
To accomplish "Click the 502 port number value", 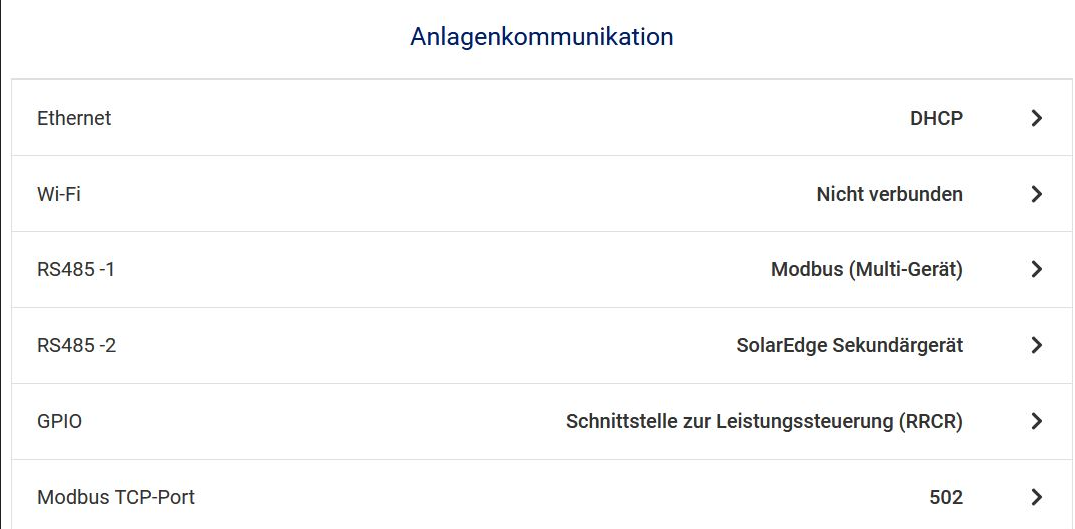I will tap(946, 497).
